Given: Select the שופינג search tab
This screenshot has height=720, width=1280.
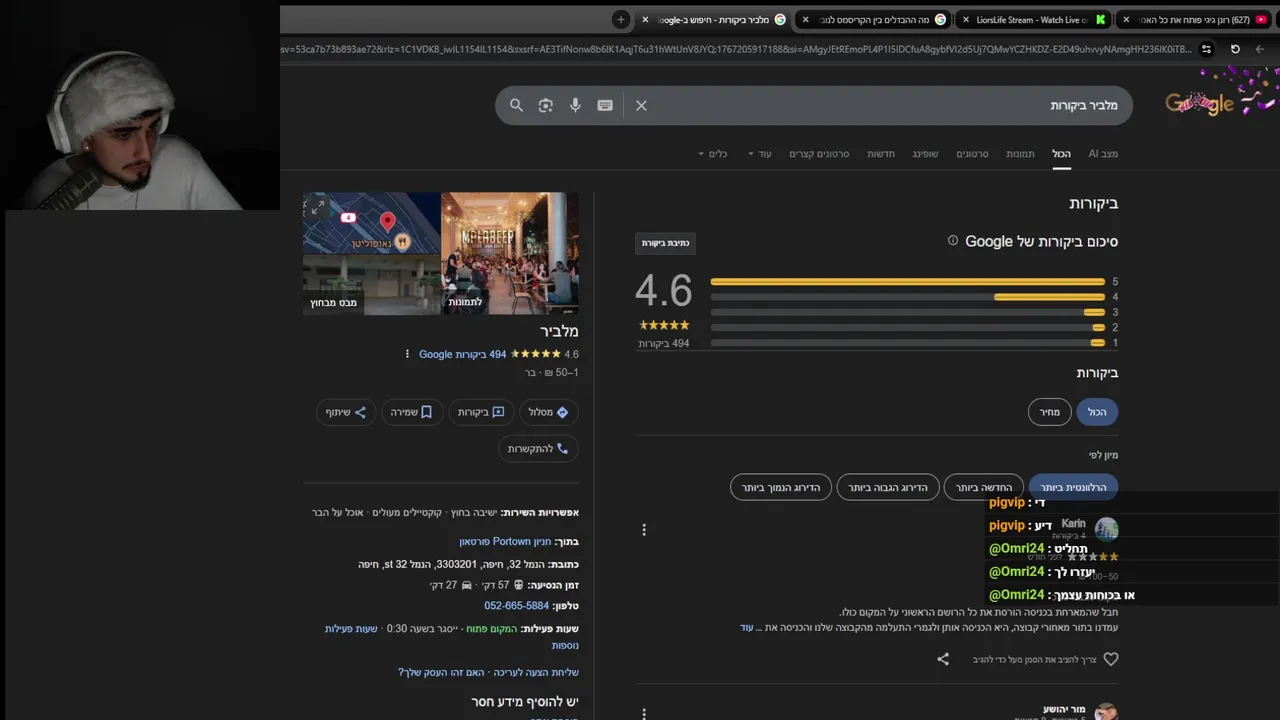Looking at the screenshot, I should pos(925,154).
